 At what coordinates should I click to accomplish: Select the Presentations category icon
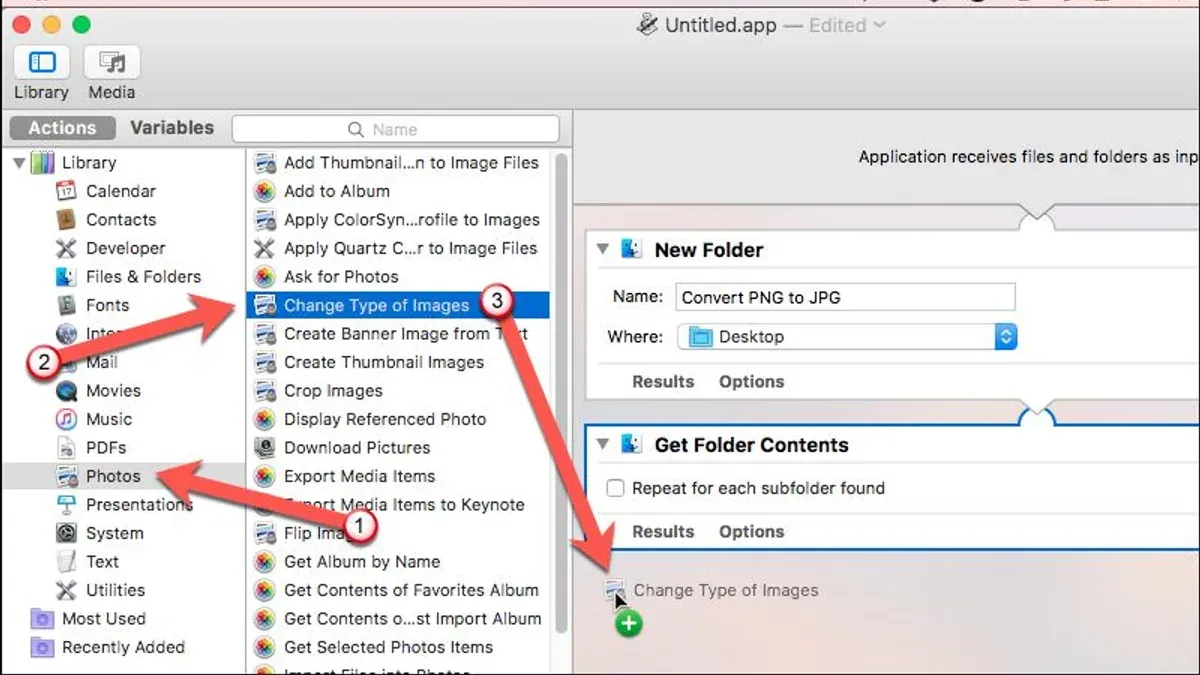pos(67,505)
